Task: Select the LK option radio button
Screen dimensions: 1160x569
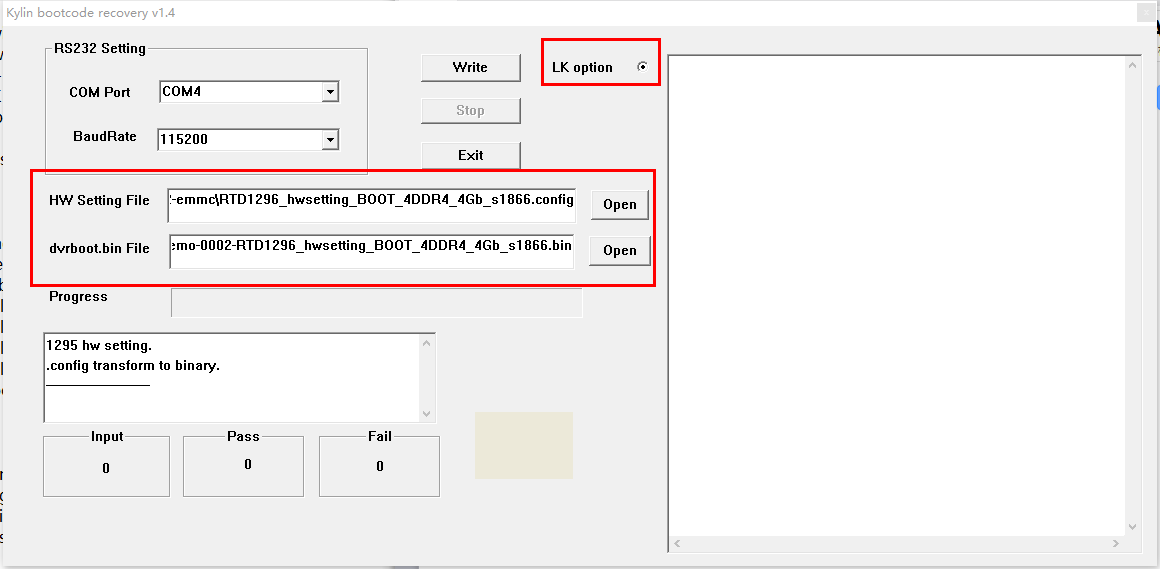Action: pos(642,67)
